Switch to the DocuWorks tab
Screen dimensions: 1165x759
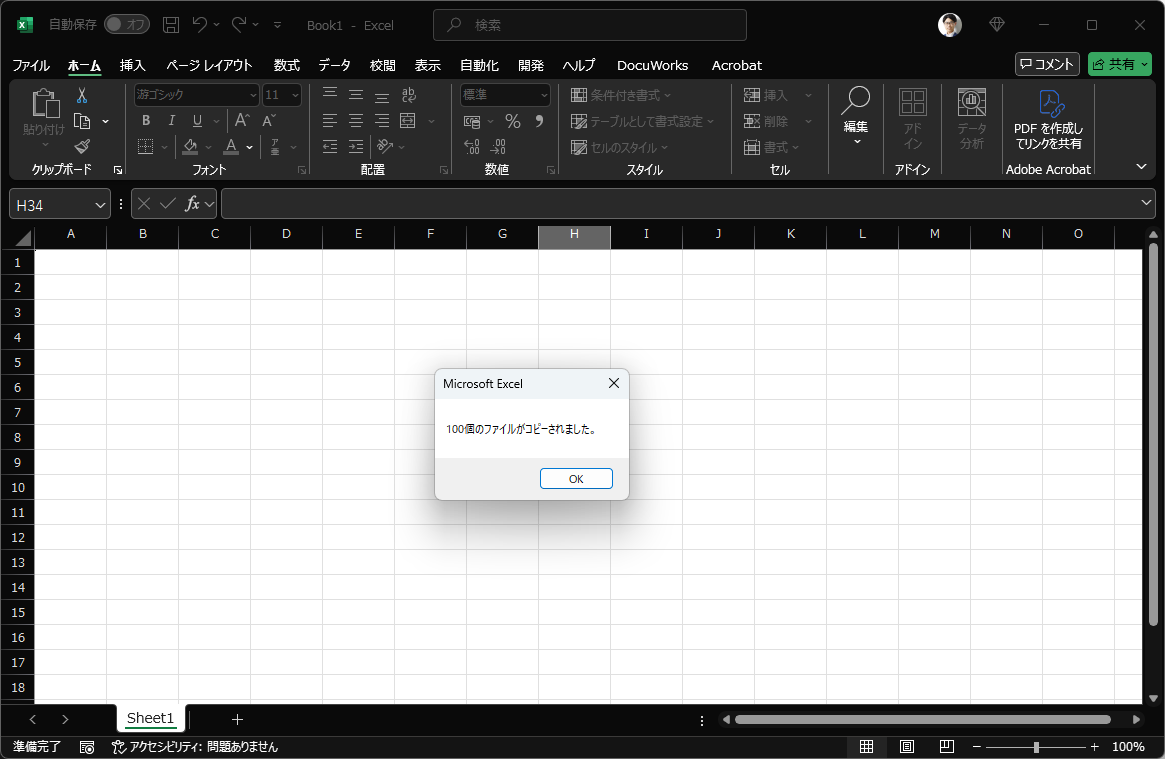tap(652, 65)
